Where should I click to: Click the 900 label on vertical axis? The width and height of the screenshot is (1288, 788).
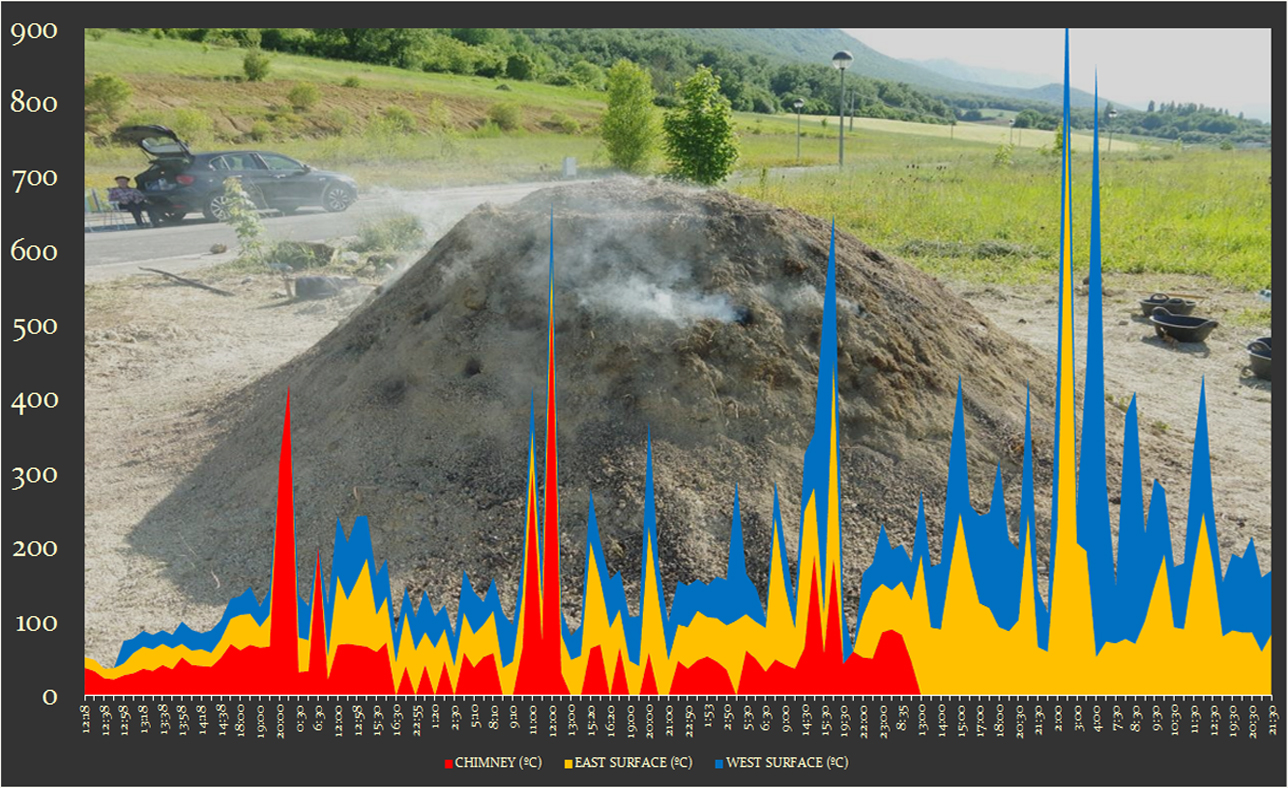coord(33,31)
